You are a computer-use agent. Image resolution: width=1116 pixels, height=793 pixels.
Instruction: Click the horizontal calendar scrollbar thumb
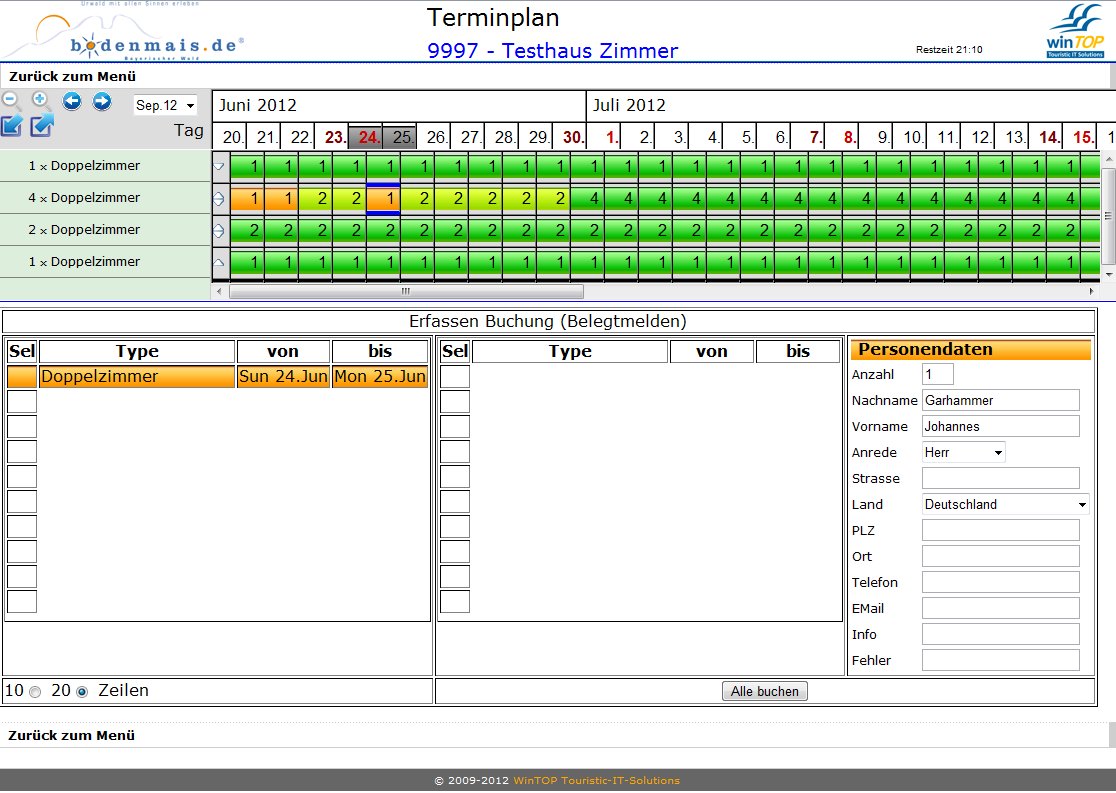[406, 291]
